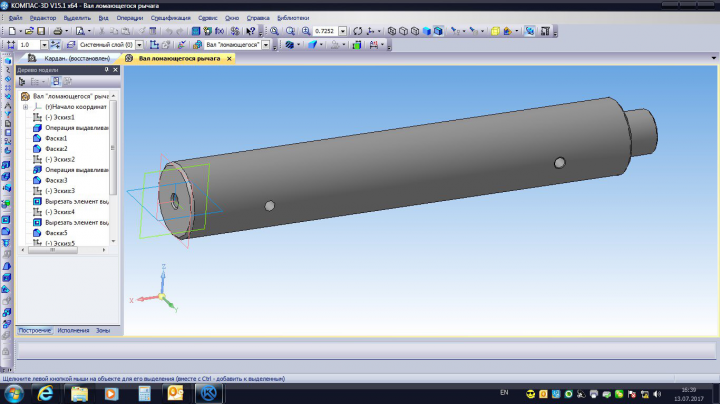
Task: Click the context help arrow-question icon
Action: [x=250, y=31]
